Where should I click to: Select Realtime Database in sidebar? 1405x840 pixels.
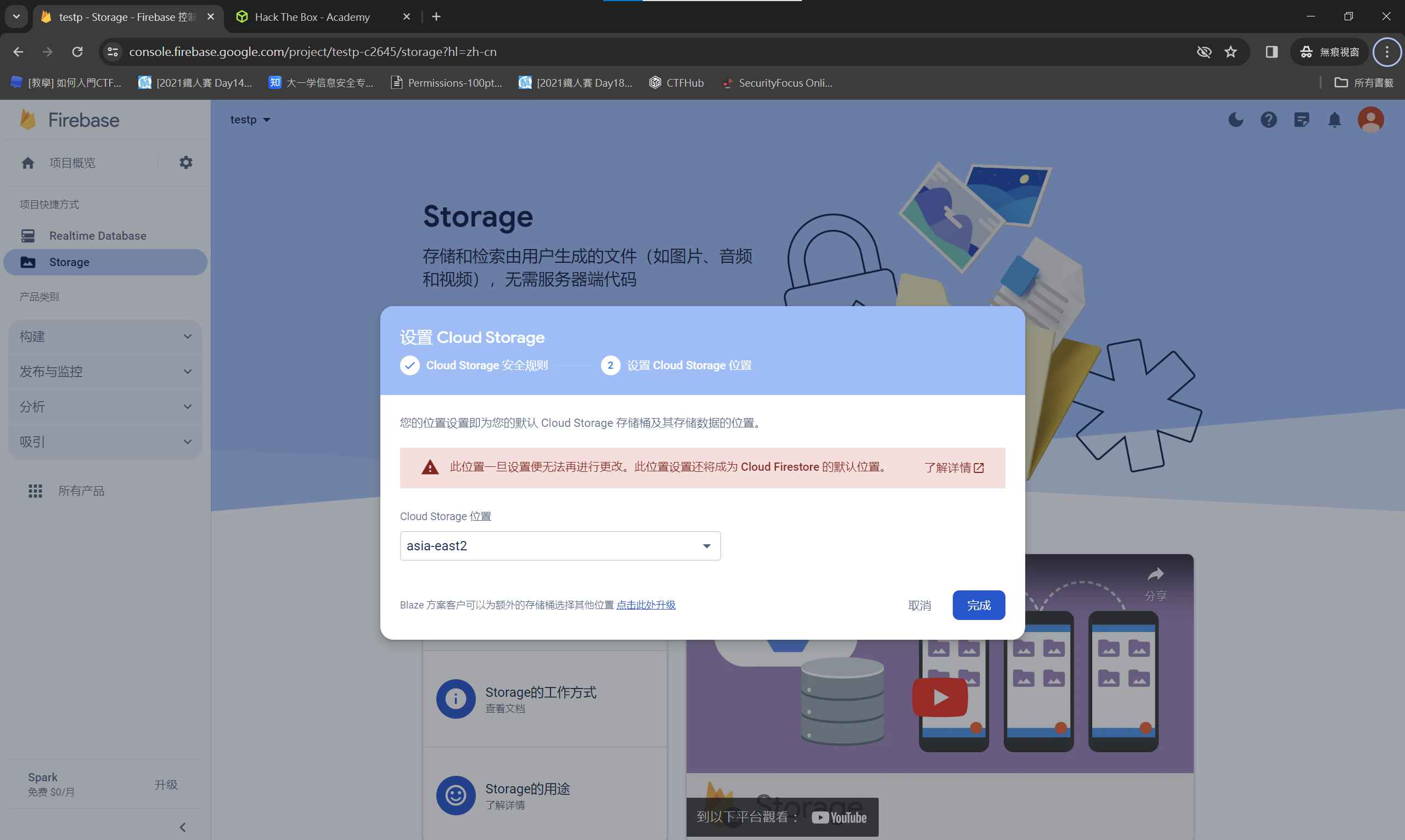click(97, 235)
